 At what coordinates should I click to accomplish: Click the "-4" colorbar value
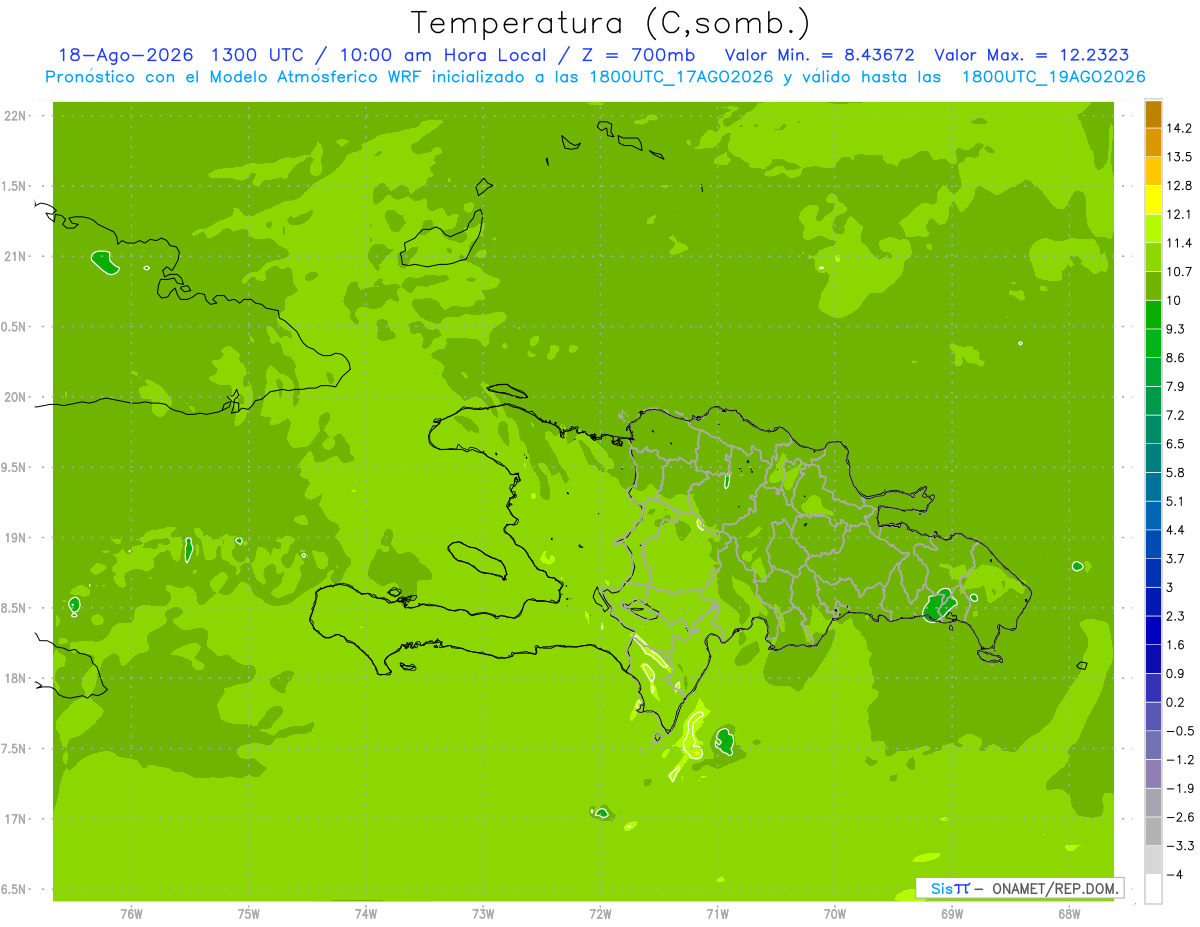[1176, 875]
